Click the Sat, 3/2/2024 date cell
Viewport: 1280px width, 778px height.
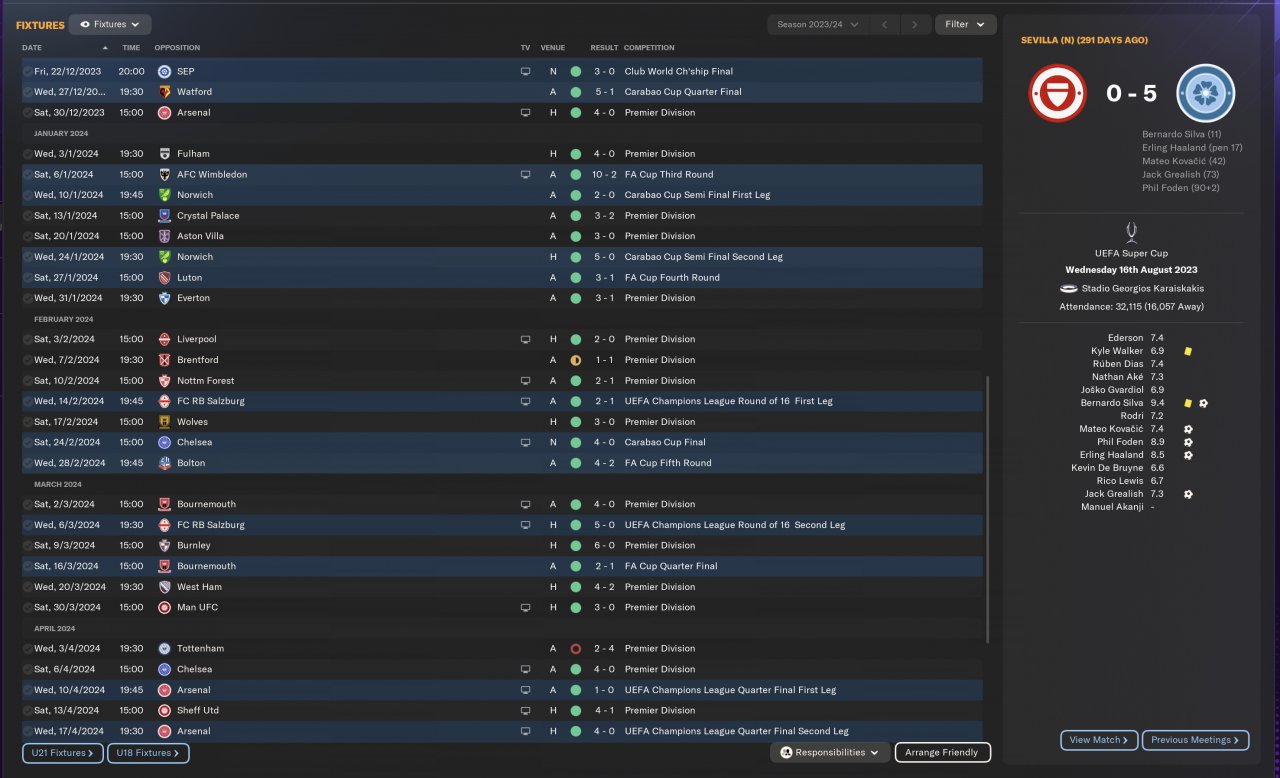[x=64, y=340]
